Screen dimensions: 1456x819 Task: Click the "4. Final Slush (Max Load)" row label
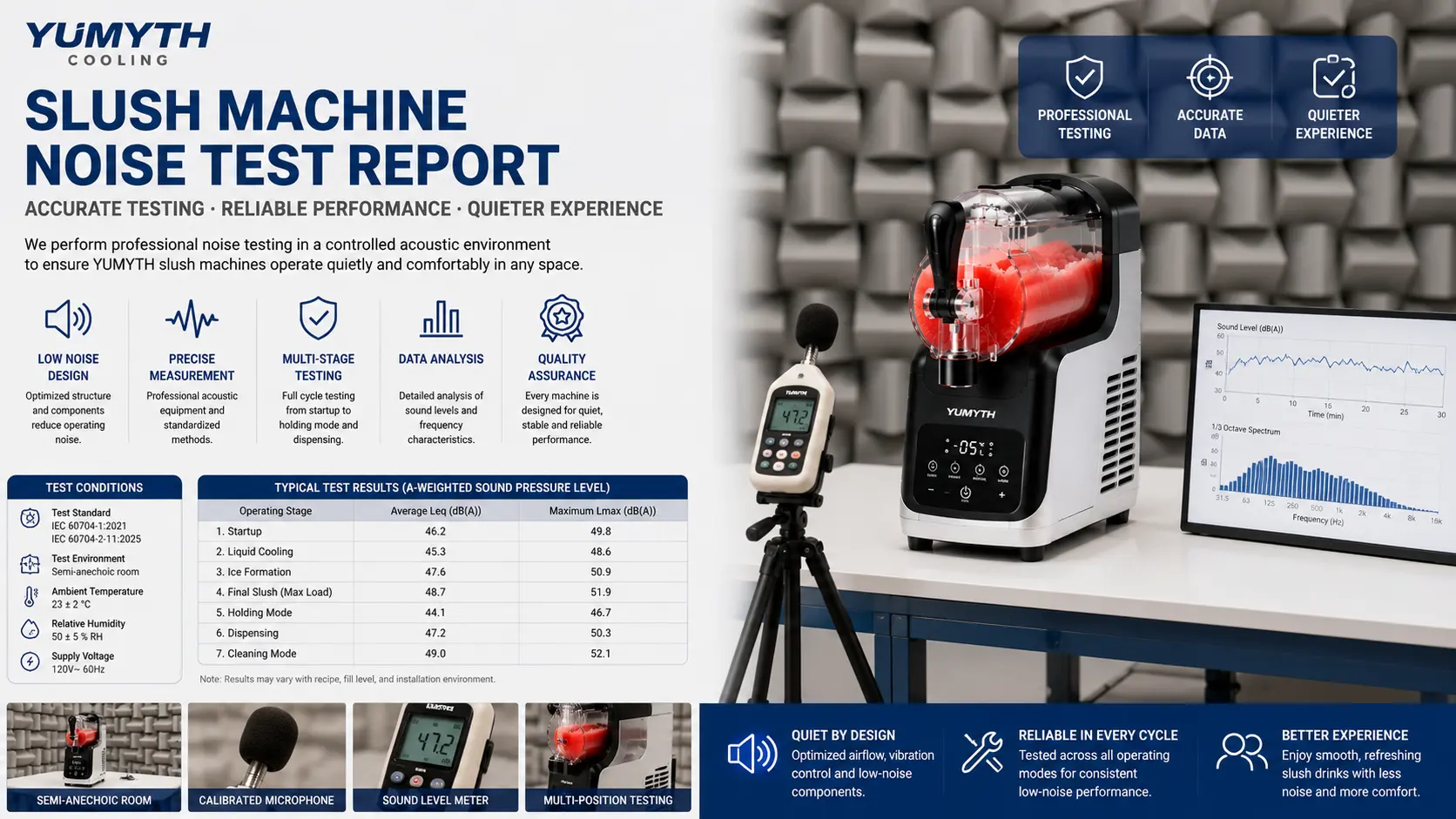pyautogui.click(x=273, y=592)
